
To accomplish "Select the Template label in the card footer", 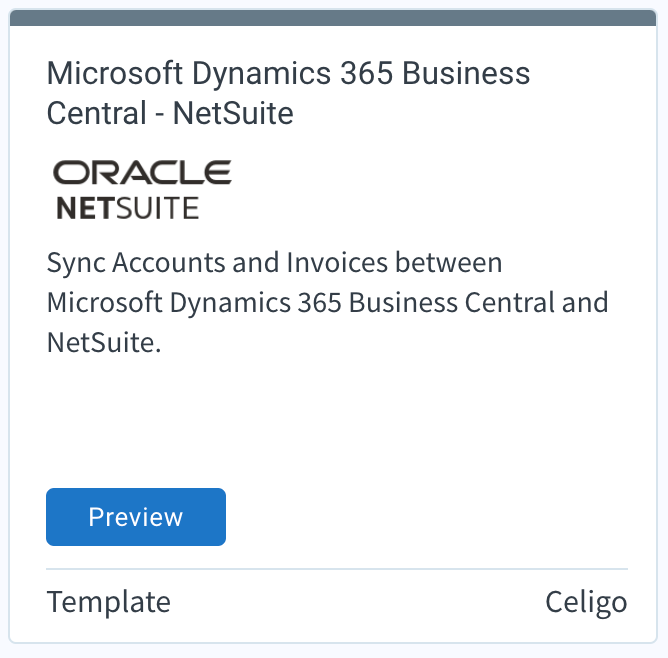I will point(109,602).
